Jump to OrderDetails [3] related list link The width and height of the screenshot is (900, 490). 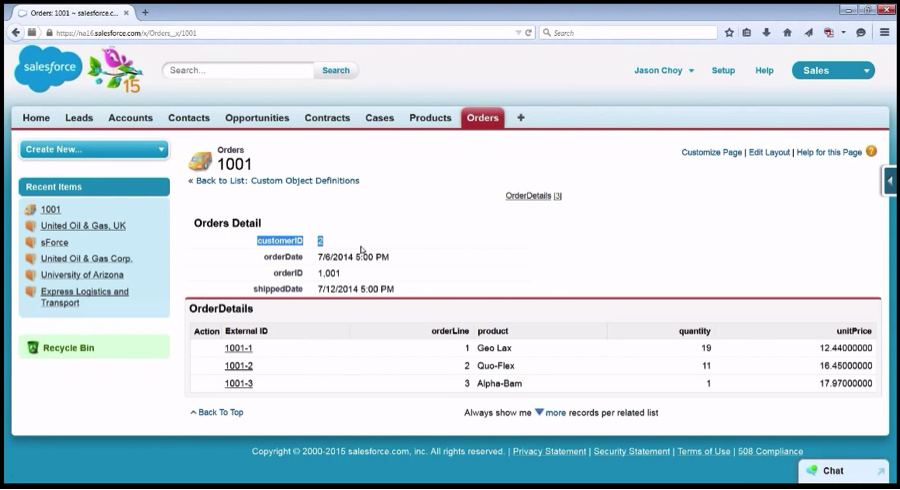tap(533, 196)
